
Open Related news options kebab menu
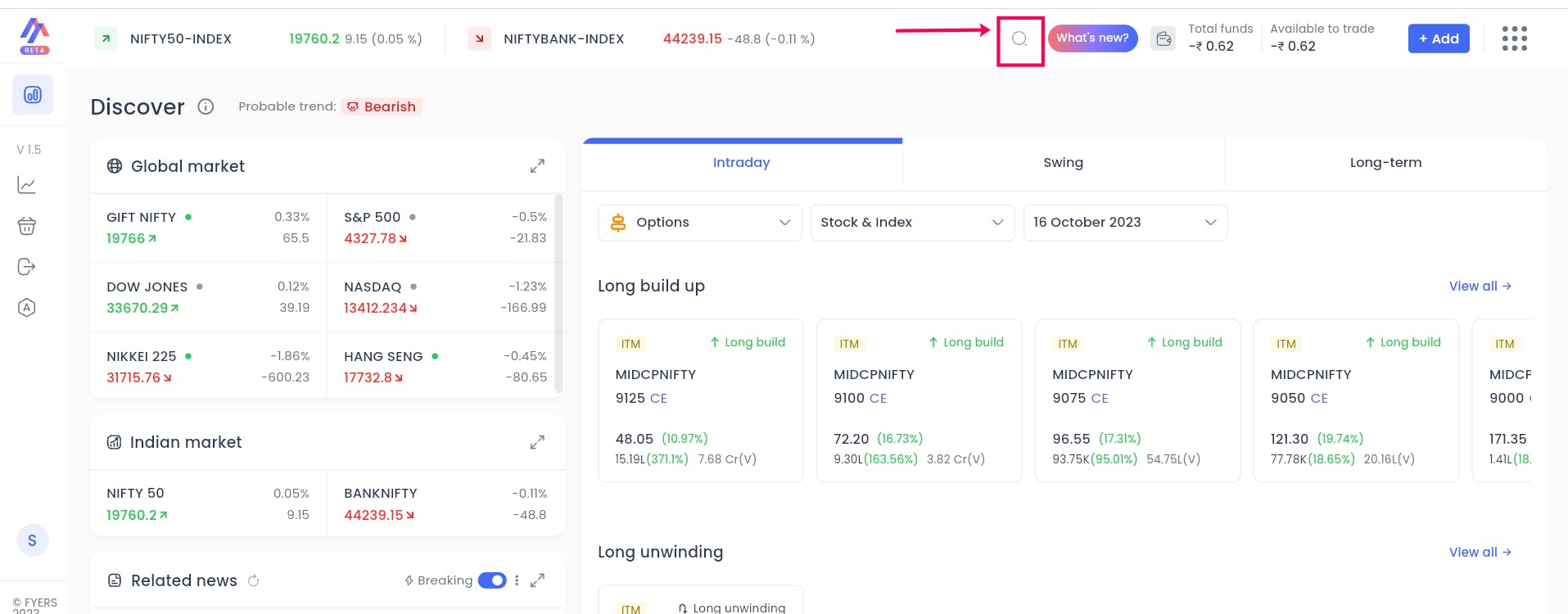[517, 580]
